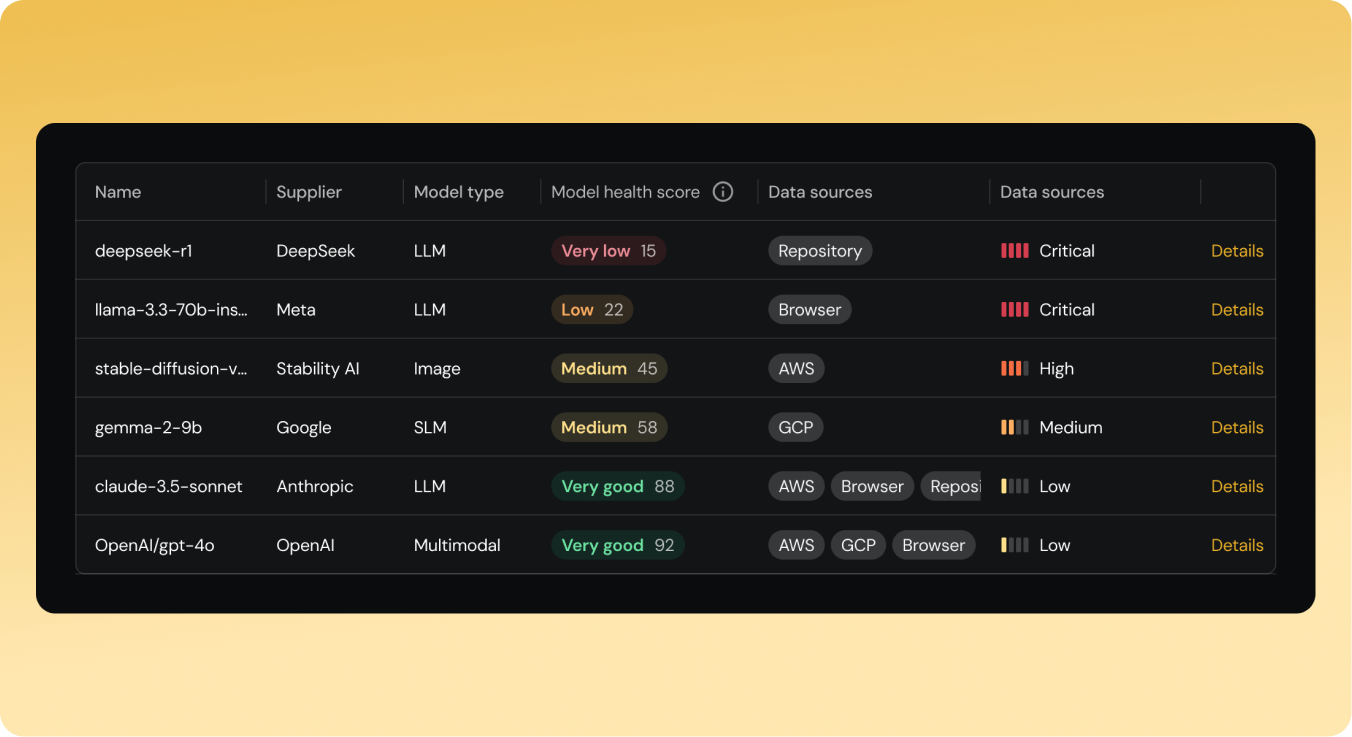The width and height of the screenshot is (1352, 737).
Task: Click the Image model type cell
Action: [437, 369]
